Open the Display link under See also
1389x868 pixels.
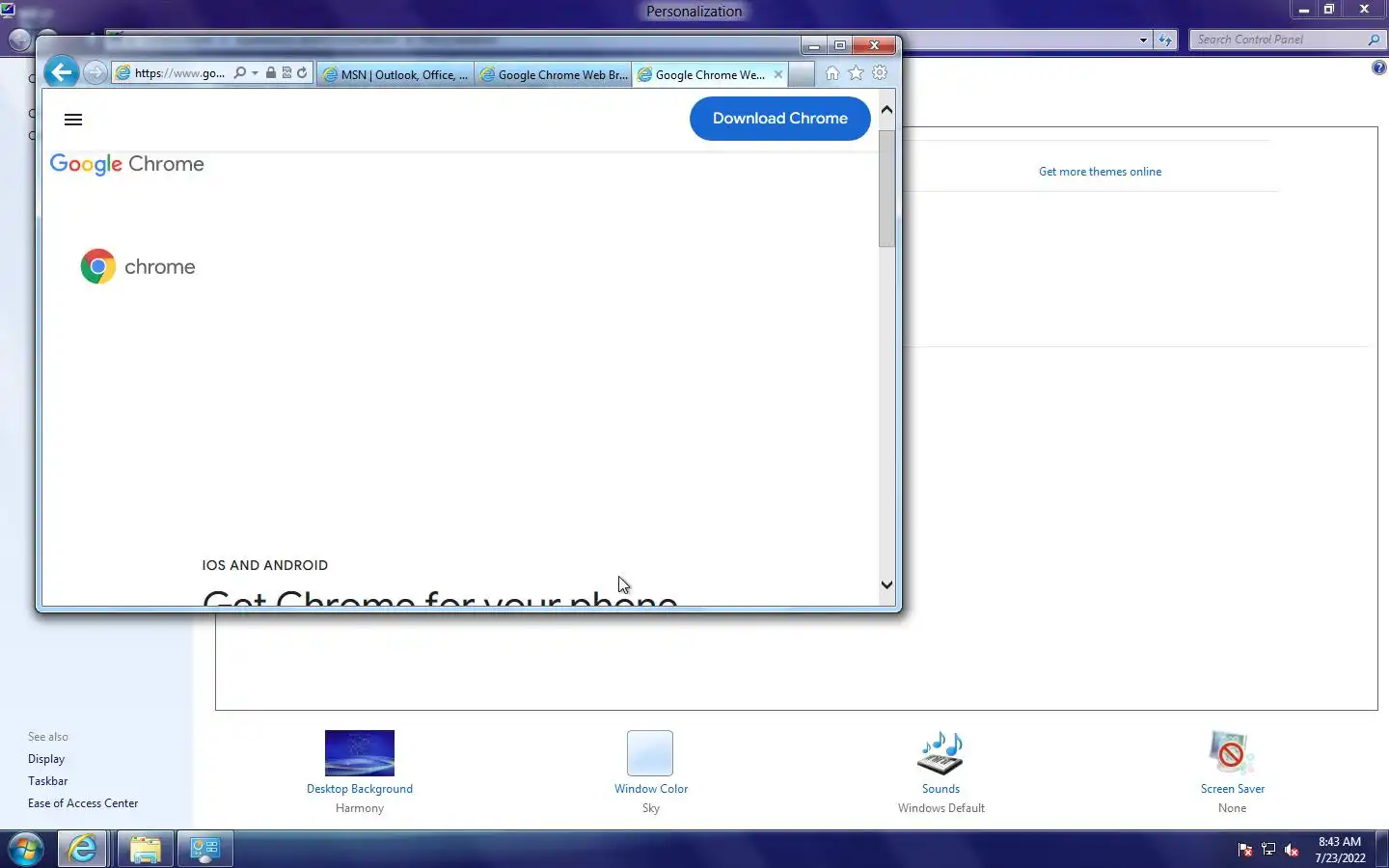[46, 759]
